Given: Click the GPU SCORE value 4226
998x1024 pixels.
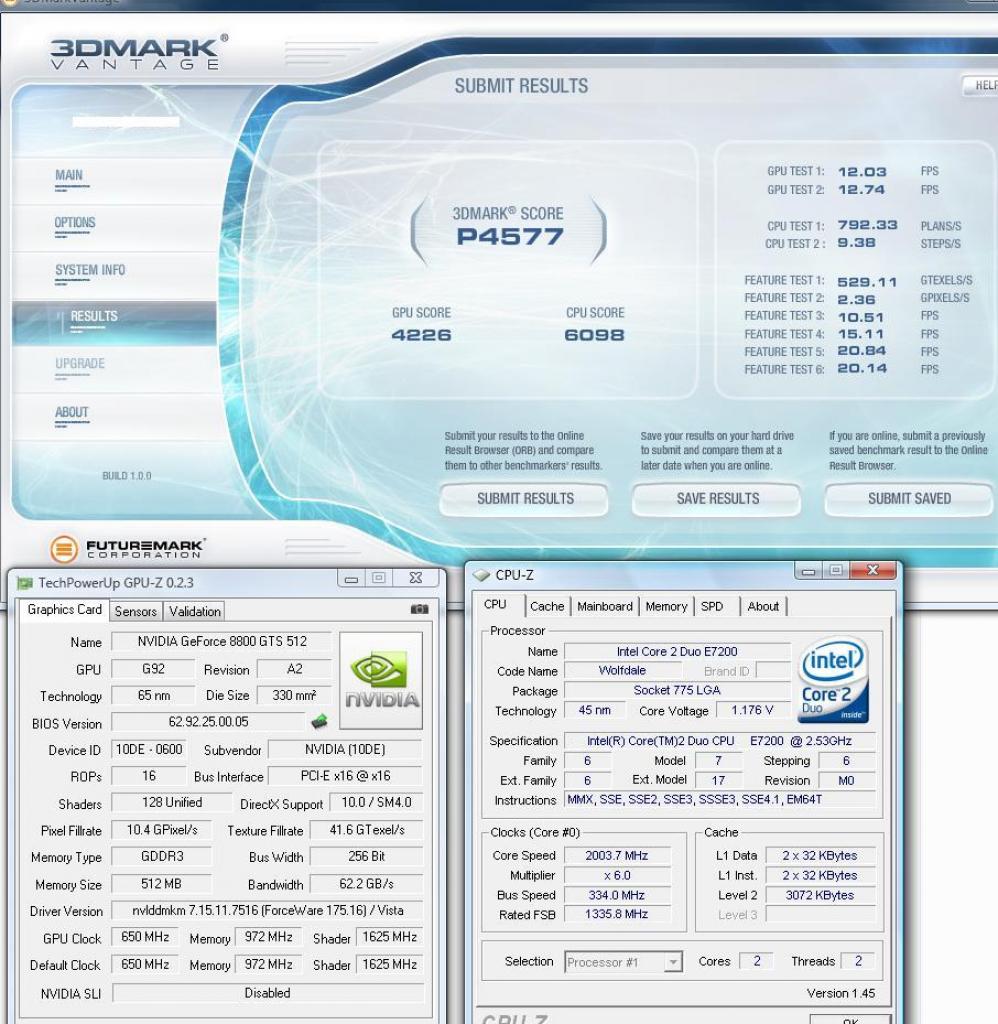Looking at the screenshot, I should point(421,335).
